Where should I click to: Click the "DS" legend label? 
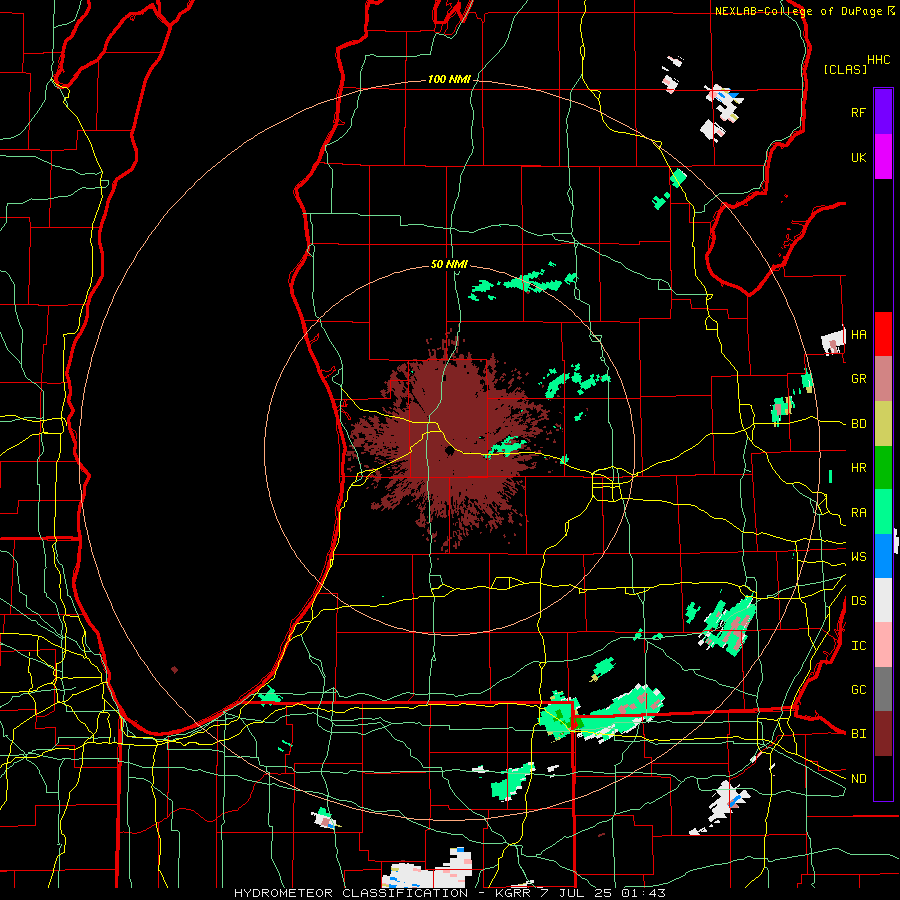coord(858,601)
